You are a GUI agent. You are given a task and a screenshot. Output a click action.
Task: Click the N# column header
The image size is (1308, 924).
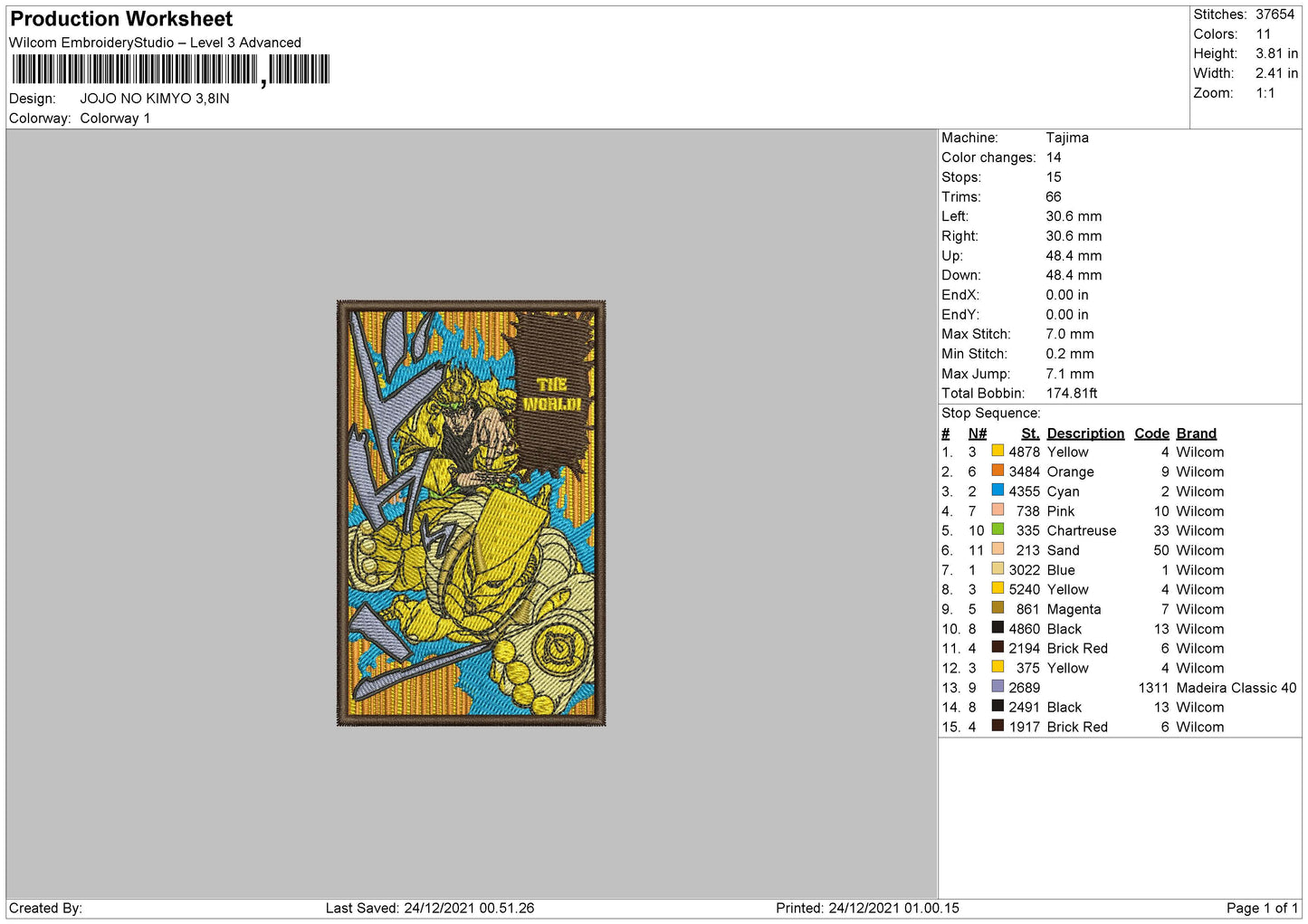[x=977, y=433]
